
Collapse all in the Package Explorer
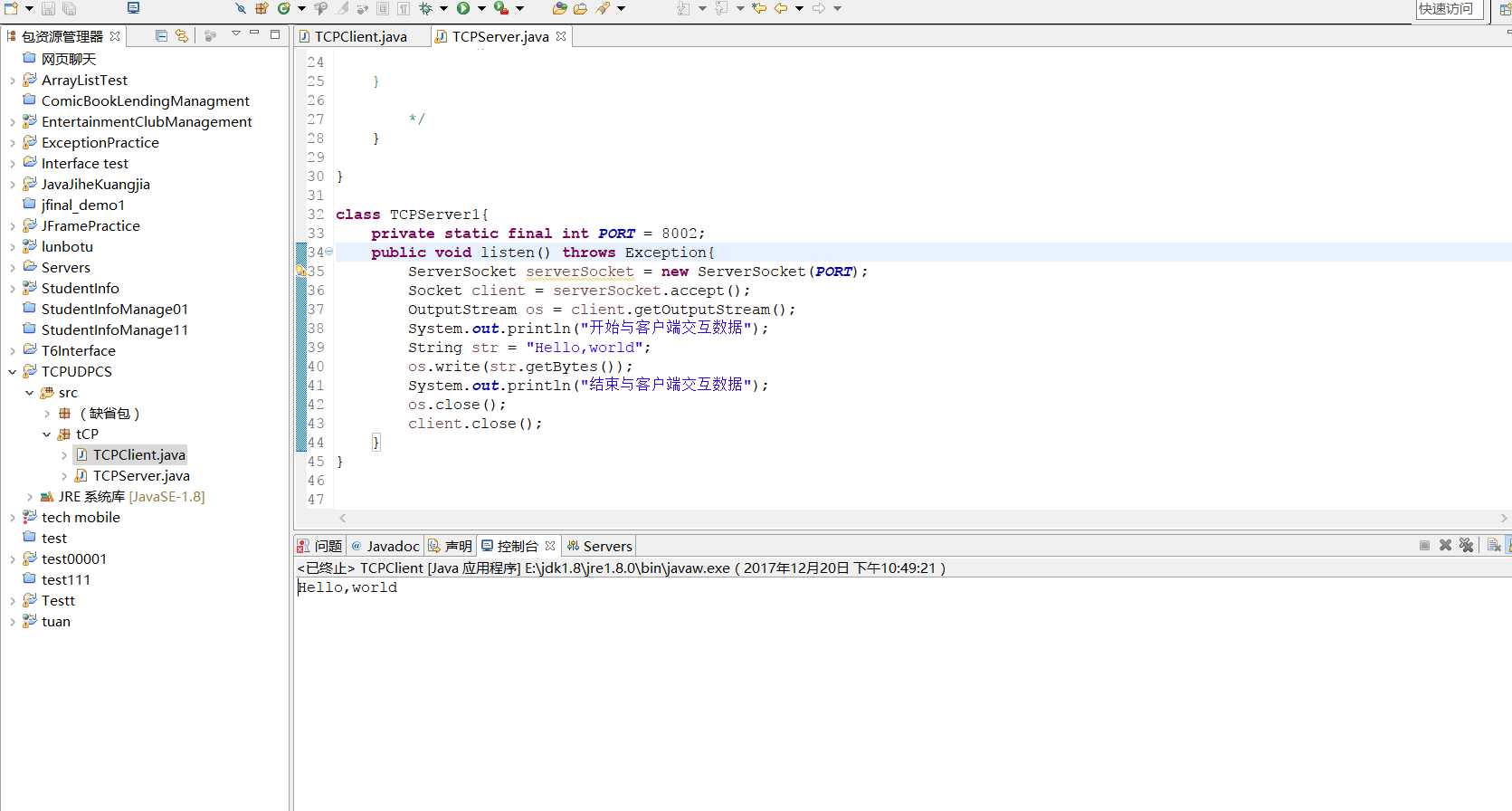click(161, 35)
